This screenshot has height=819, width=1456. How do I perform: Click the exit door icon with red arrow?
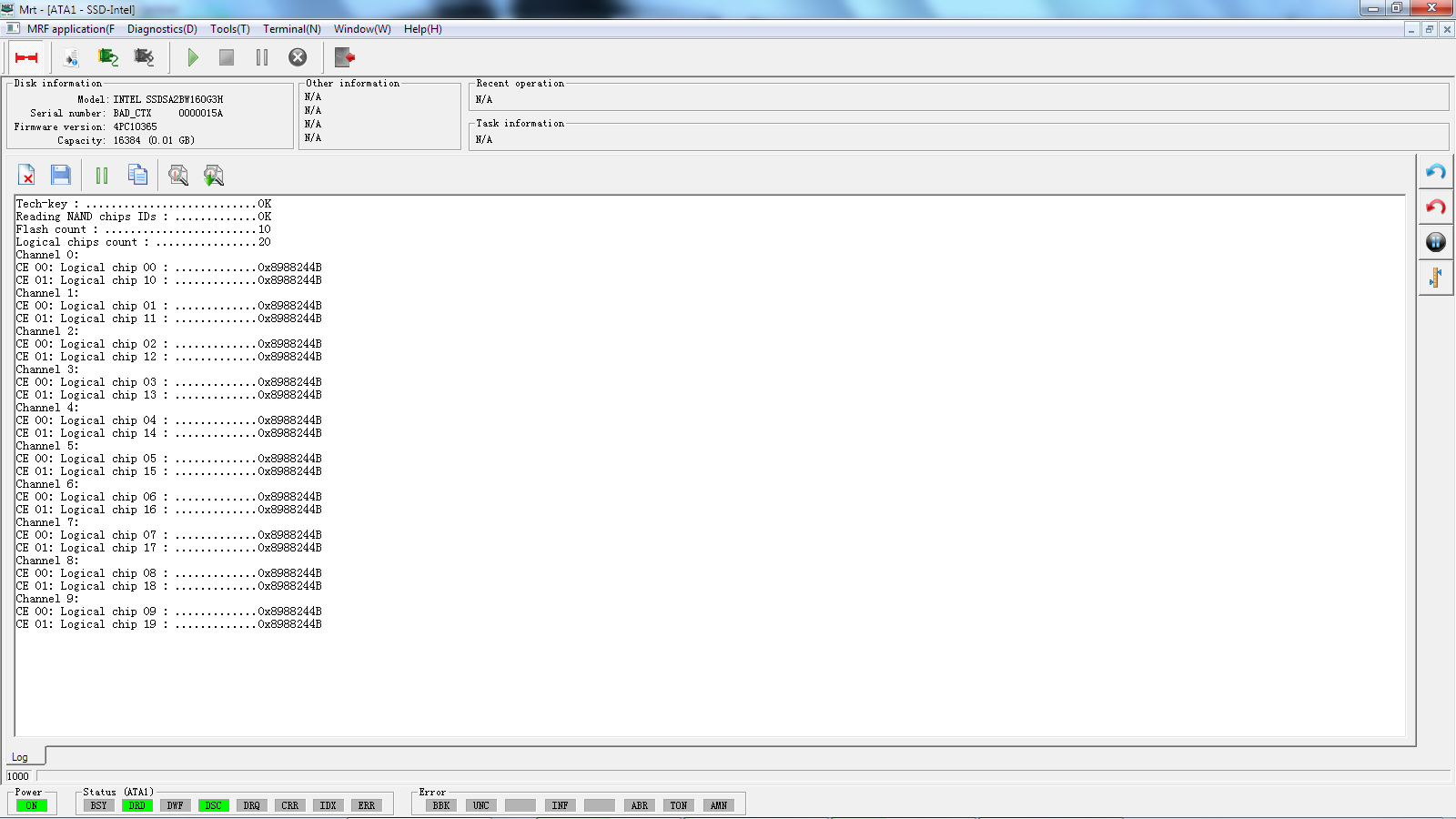coord(344,57)
